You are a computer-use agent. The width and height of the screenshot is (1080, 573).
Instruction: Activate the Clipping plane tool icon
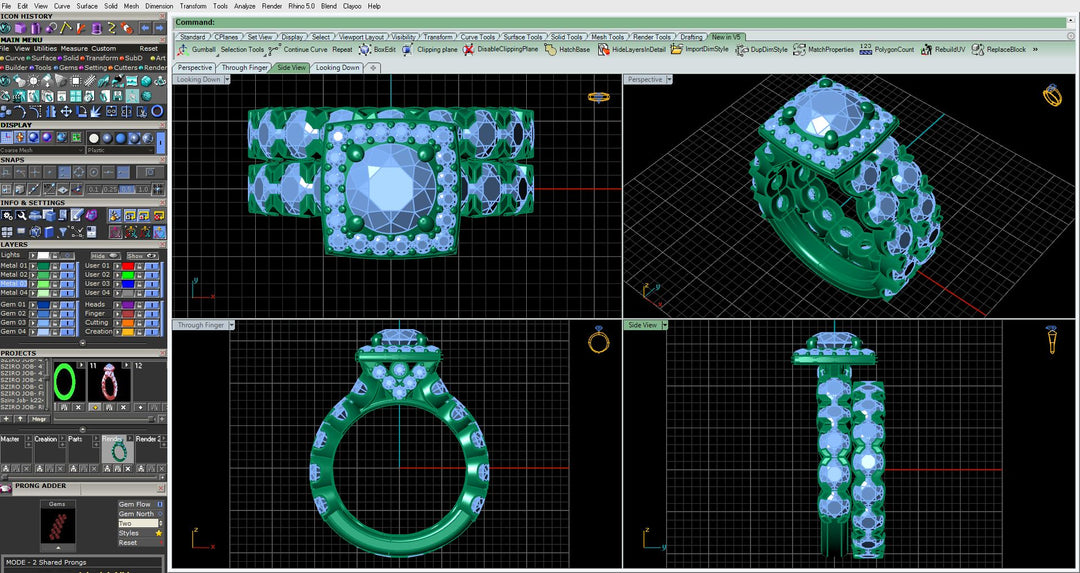click(408, 49)
